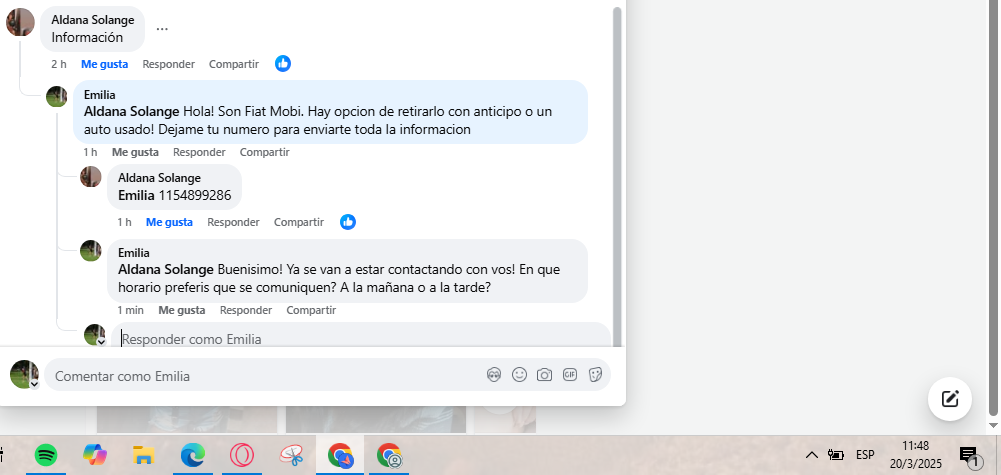The image size is (1001, 475).
Task: Start a new message with the compose icon
Action: 950,399
